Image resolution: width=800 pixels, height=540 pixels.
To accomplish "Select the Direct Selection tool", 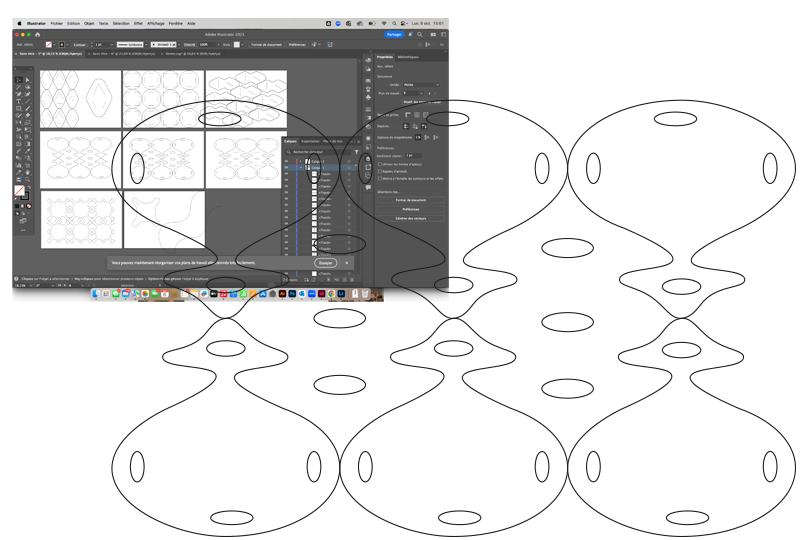I will tap(27, 79).
